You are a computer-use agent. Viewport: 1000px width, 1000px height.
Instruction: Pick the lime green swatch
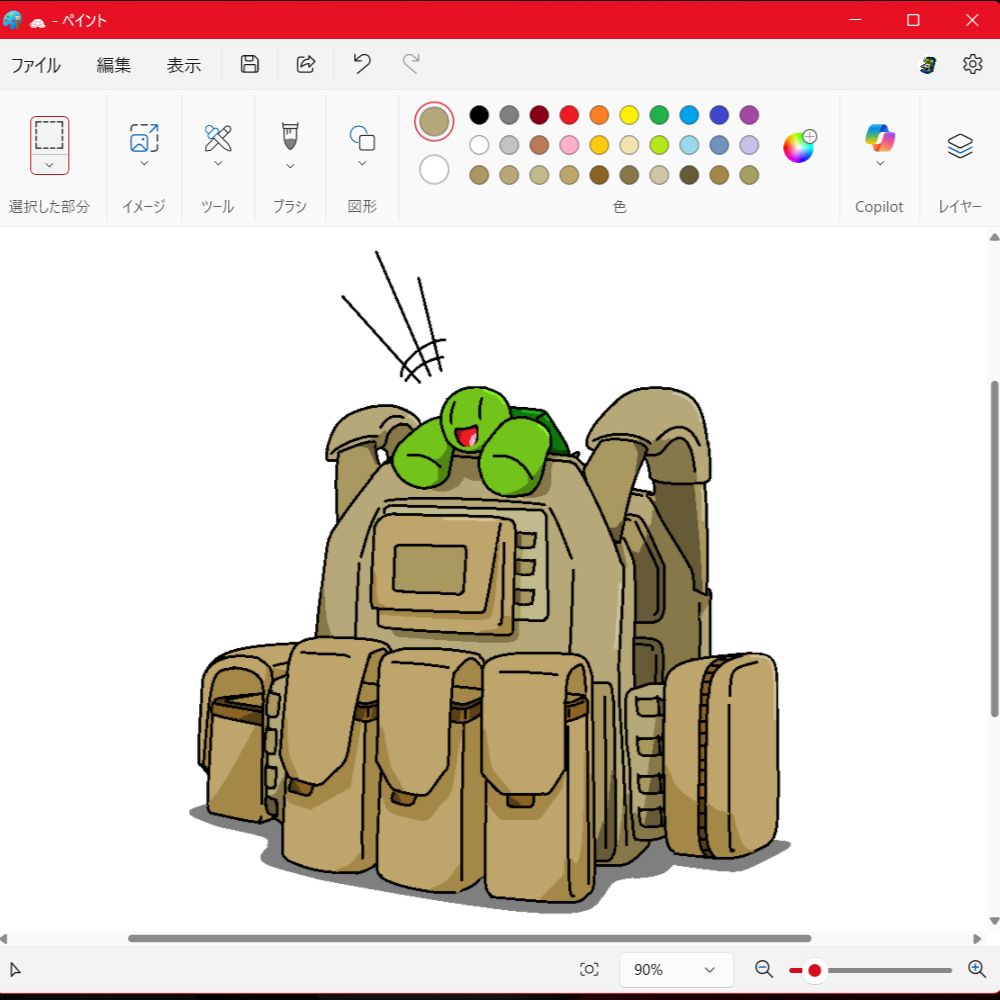tap(659, 145)
